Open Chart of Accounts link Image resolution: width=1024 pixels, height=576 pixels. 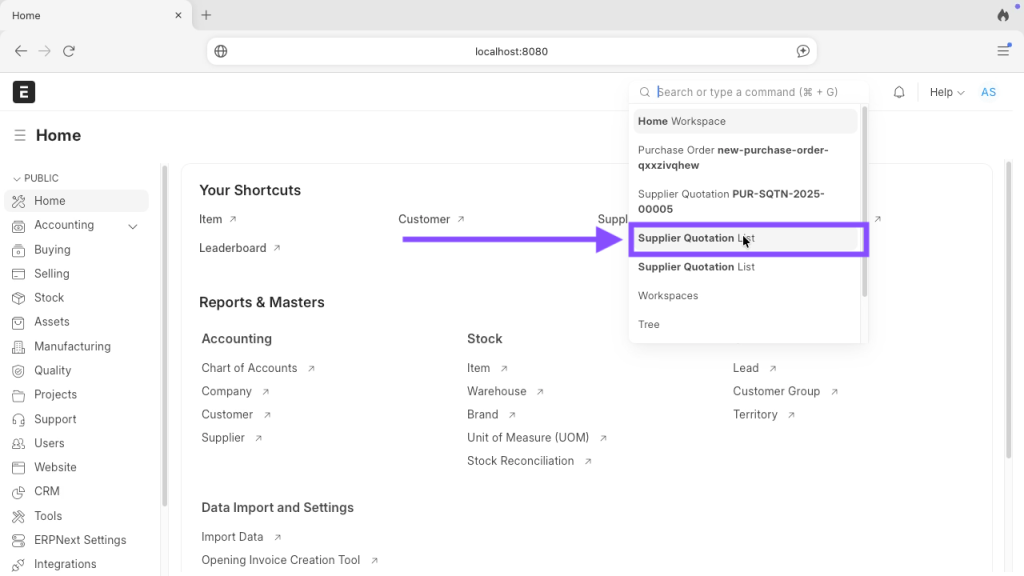click(249, 368)
